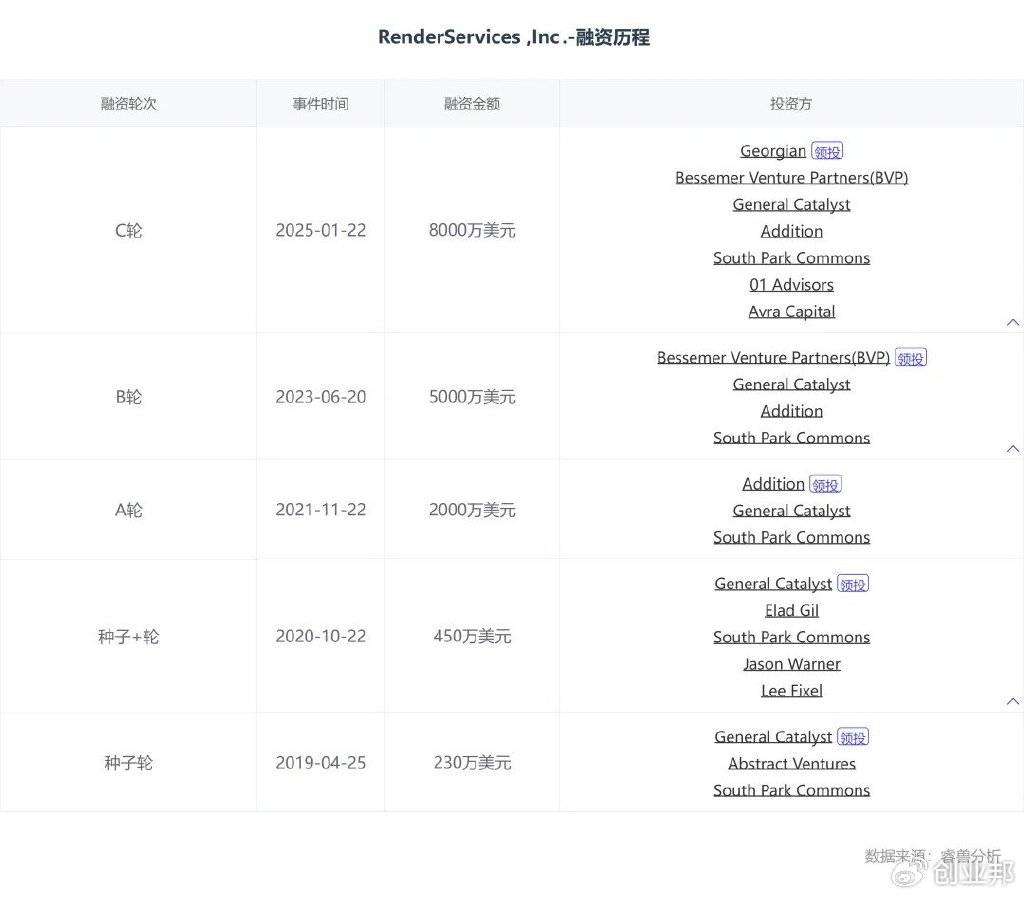1024x897 pixels.
Task: Open General Catalyst link in B轮 row
Action: click(792, 384)
